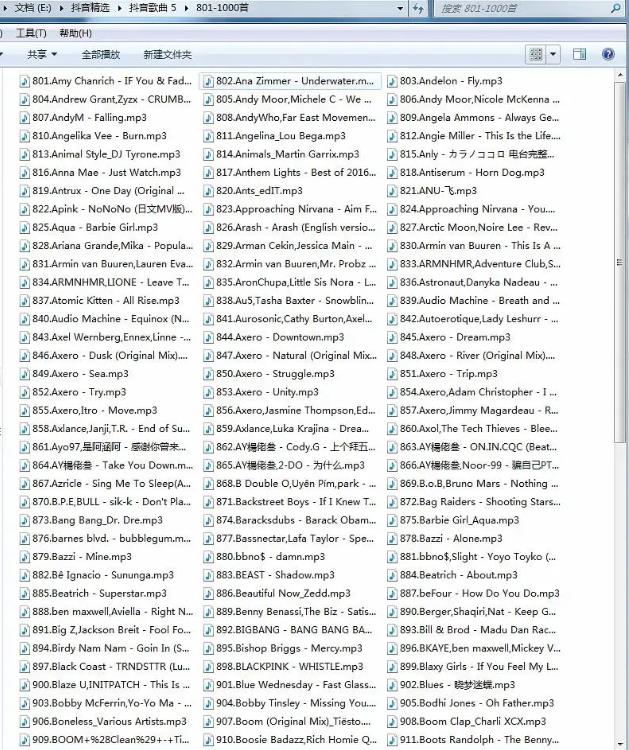Select file 845.Axero - Dream.mp3
Viewport: 629px width, 750px height.
coord(449,338)
